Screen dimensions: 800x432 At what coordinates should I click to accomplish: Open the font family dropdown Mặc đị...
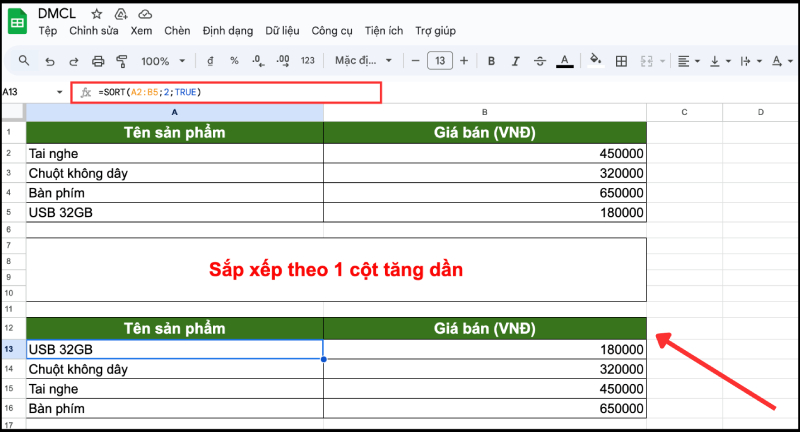point(363,61)
